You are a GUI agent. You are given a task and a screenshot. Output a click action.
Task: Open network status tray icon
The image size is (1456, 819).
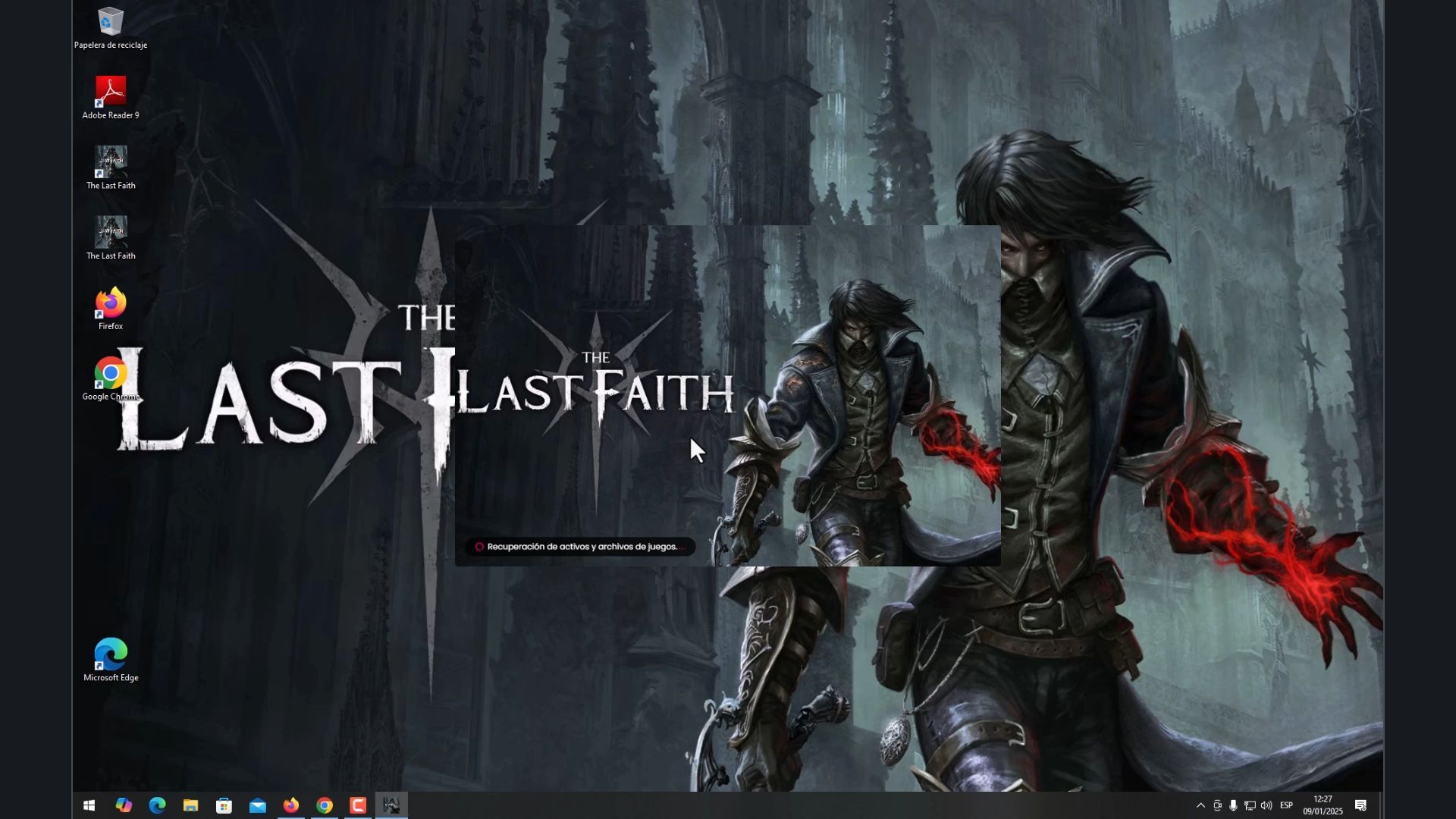pyautogui.click(x=1250, y=805)
